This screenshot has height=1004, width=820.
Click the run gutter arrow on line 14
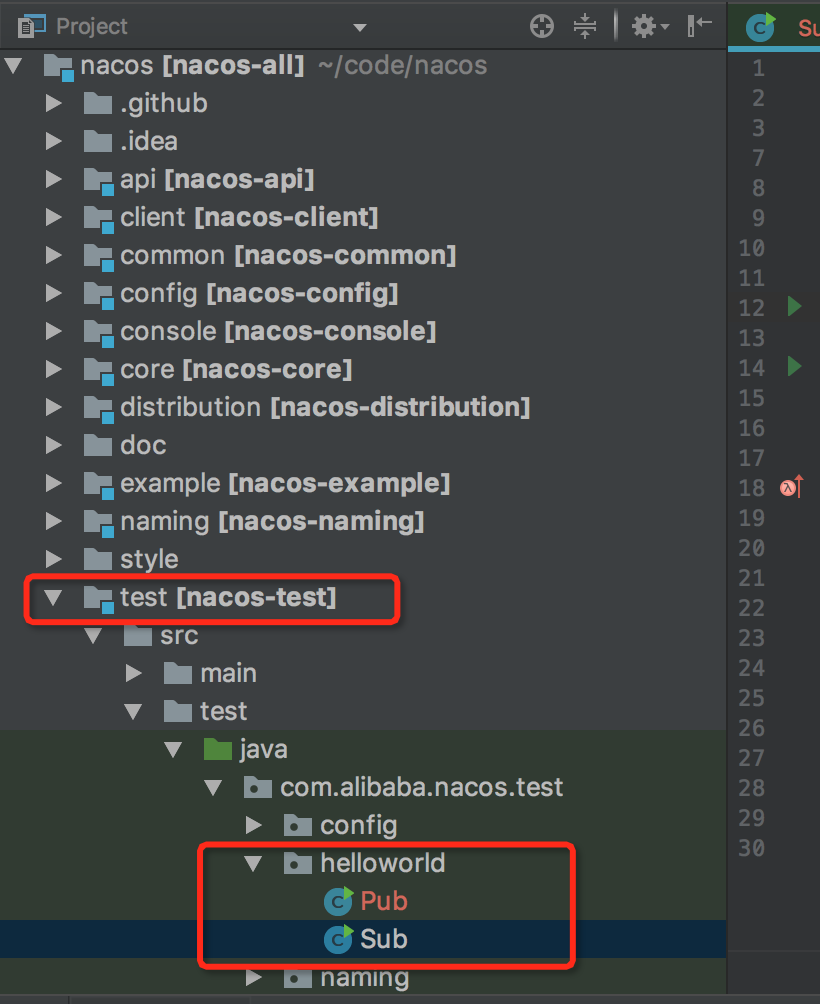(x=794, y=366)
